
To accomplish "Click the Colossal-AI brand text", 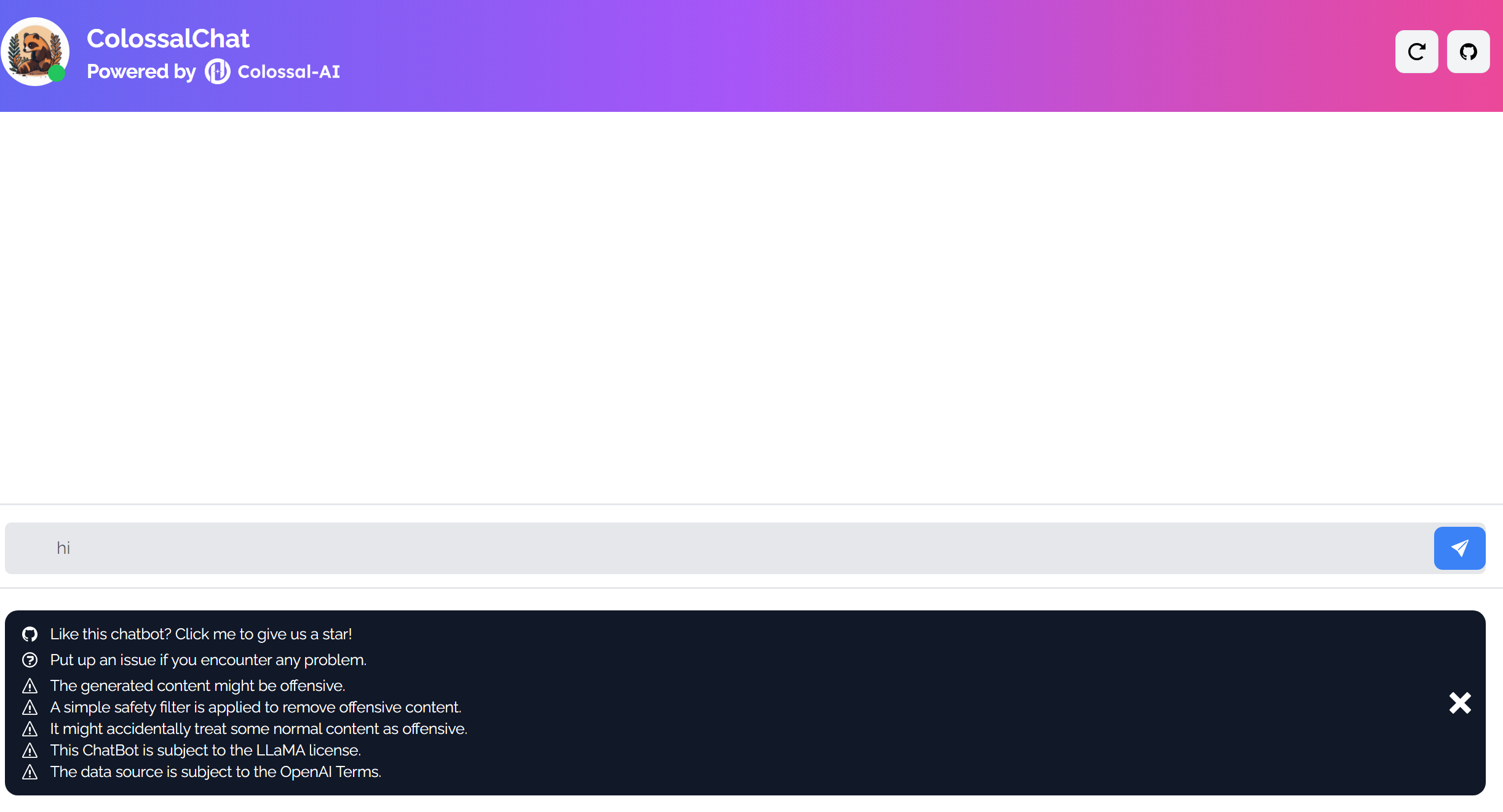I will 288,72.
